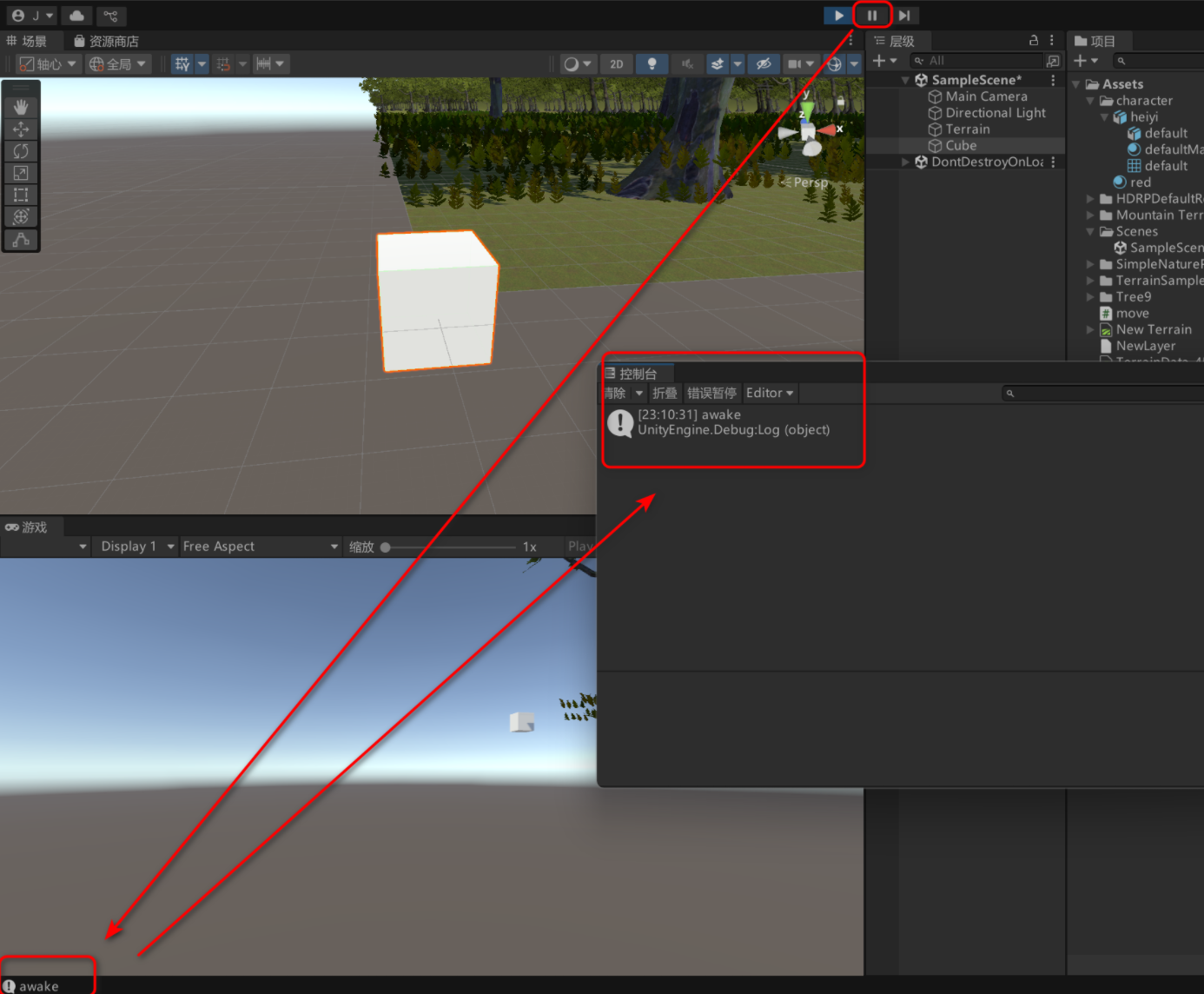Viewport: 1204px width, 994px height.
Task: Open hierarchy create plus dropdown
Action: pos(884,61)
